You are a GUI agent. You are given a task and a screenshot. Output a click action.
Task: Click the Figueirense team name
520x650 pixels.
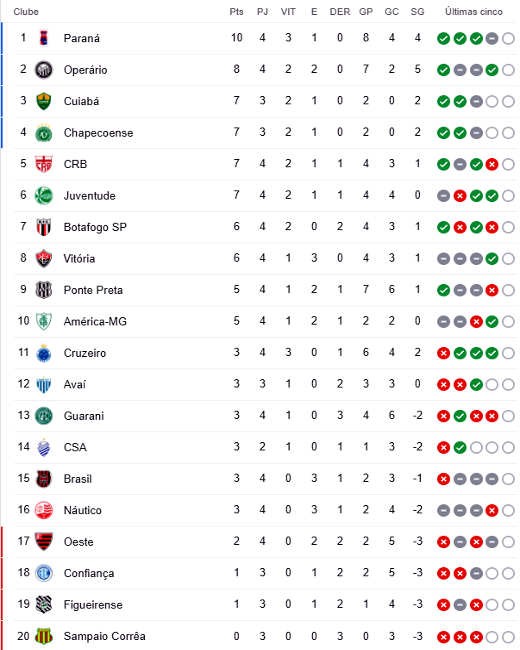tap(93, 605)
